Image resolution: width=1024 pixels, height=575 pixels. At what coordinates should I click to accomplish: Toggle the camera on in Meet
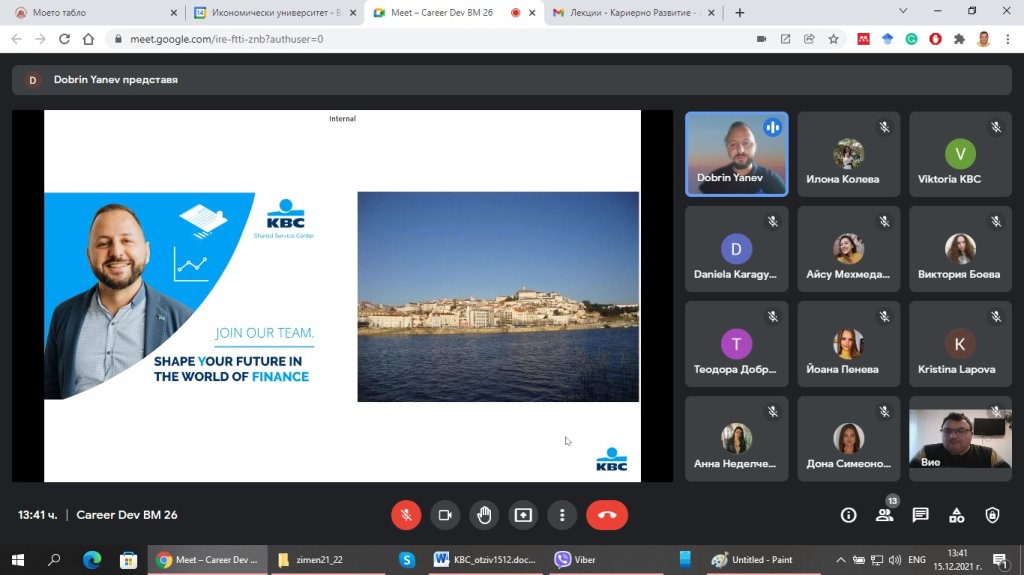[x=445, y=515]
